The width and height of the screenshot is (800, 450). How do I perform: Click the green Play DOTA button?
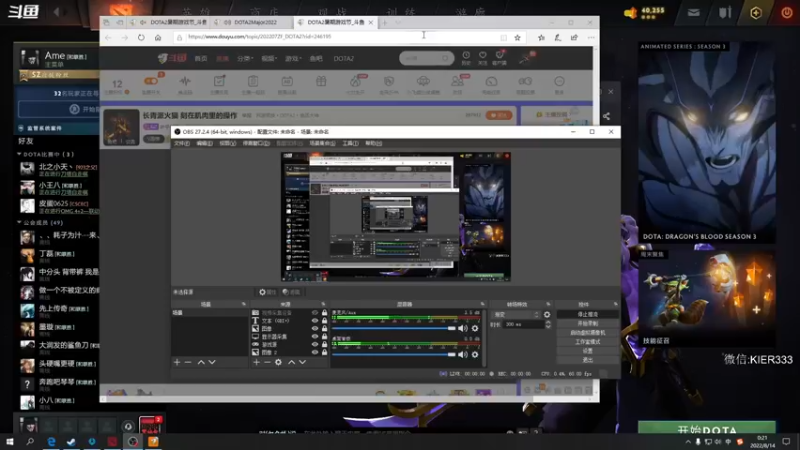(x=707, y=429)
